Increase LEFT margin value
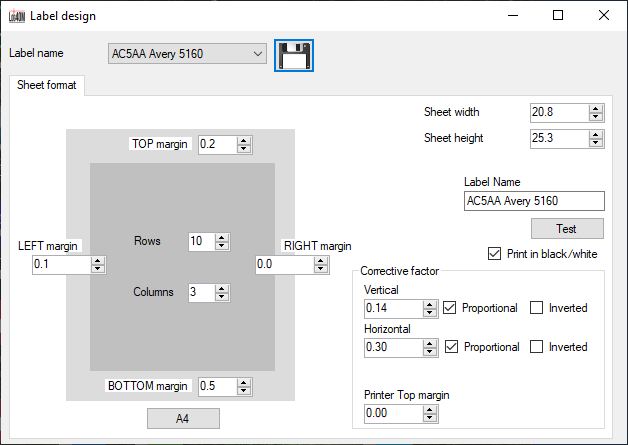Image resolution: width=628 pixels, height=445 pixels. coord(98,261)
